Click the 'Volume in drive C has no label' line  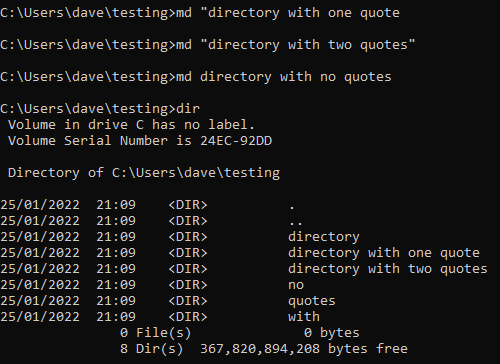coord(131,125)
